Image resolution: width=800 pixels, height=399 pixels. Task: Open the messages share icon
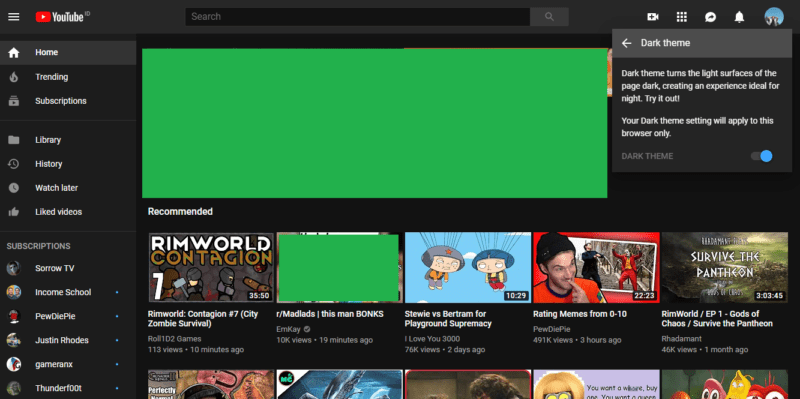click(710, 17)
